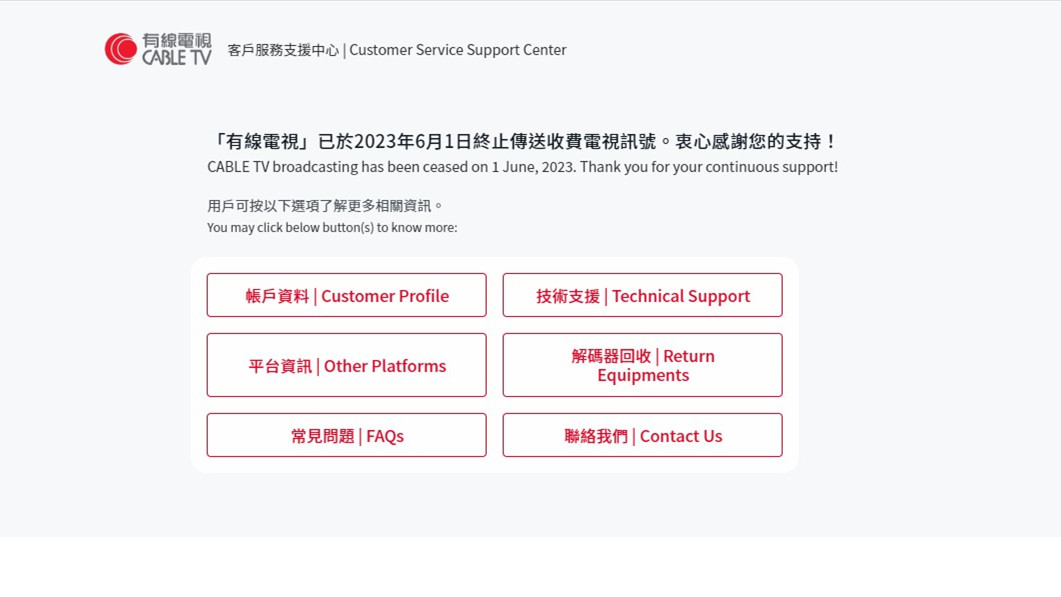This screenshot has width=1061, height=597.
Task: Click the 用戶可按以下選項 instruction line
Action: pyautogui.click(x=325, y=206)
